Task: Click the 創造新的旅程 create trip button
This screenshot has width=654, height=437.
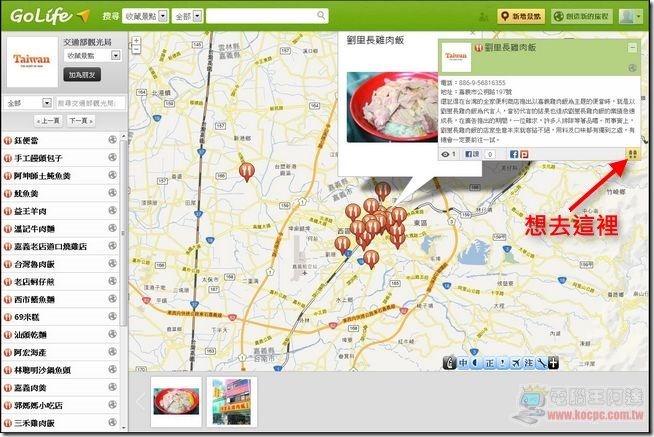Action: [x=582, y=16]
